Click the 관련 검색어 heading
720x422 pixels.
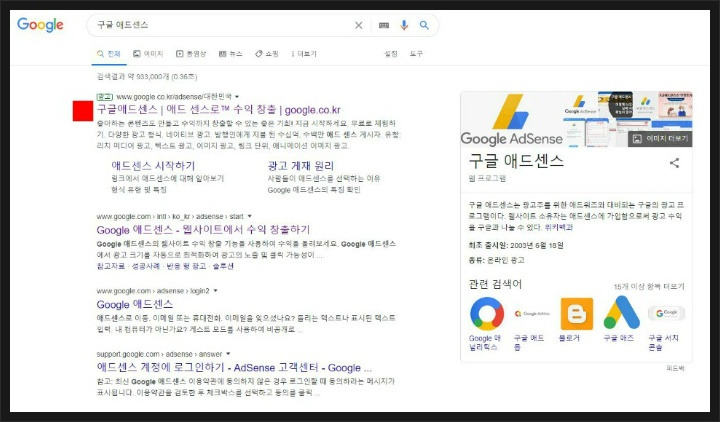(x=495, y=284)
